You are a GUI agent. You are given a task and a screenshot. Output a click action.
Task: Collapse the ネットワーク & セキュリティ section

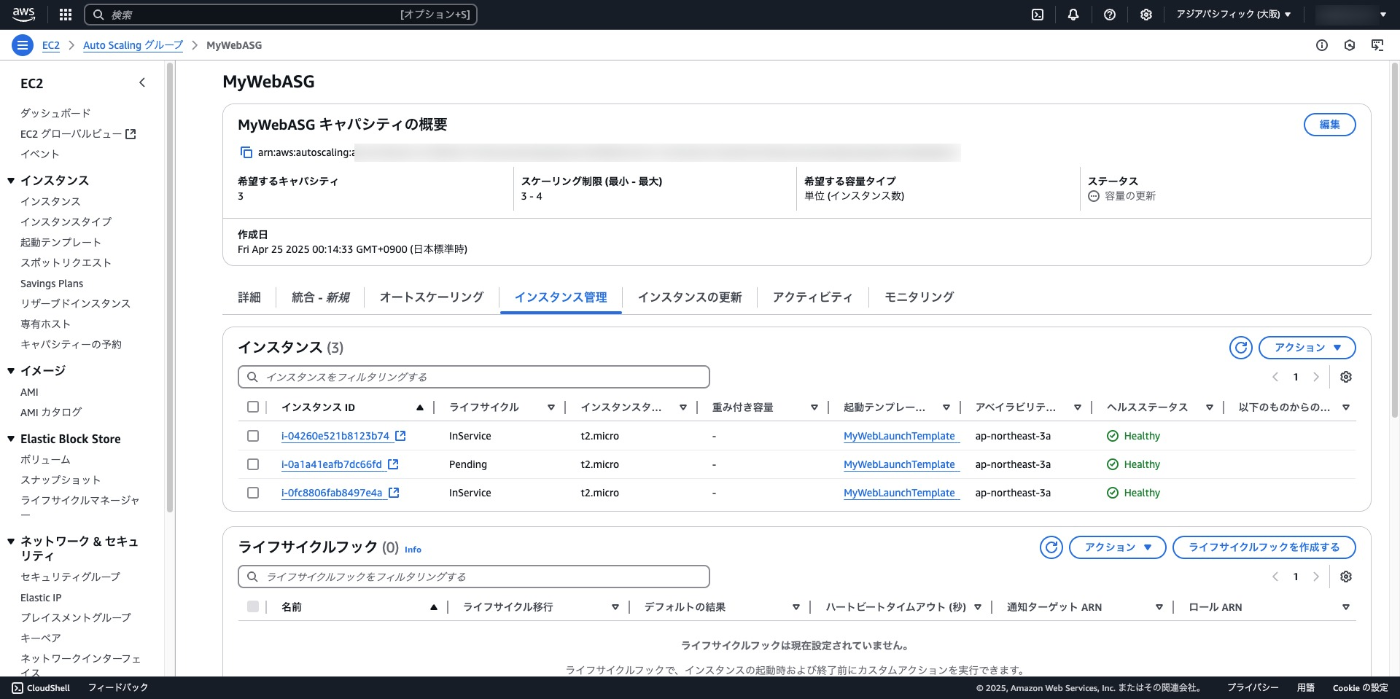[x=11, y=541]
